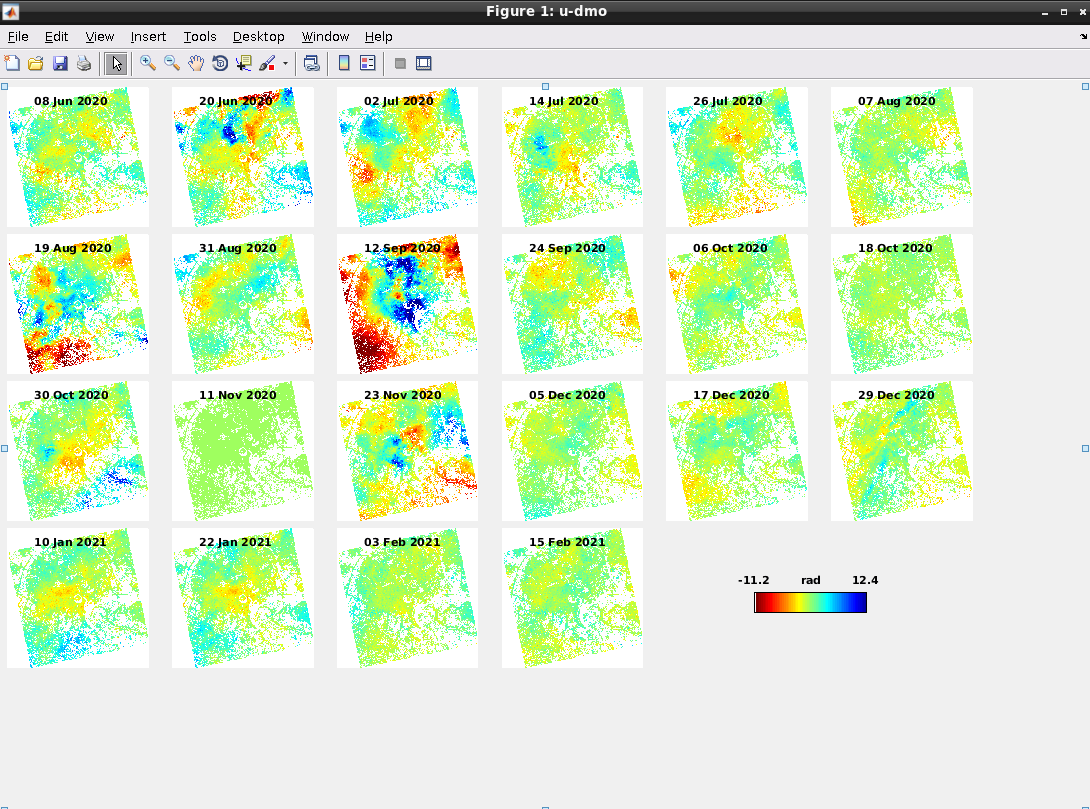
Task: Activate the Pan tool
Action: [194, 63]
